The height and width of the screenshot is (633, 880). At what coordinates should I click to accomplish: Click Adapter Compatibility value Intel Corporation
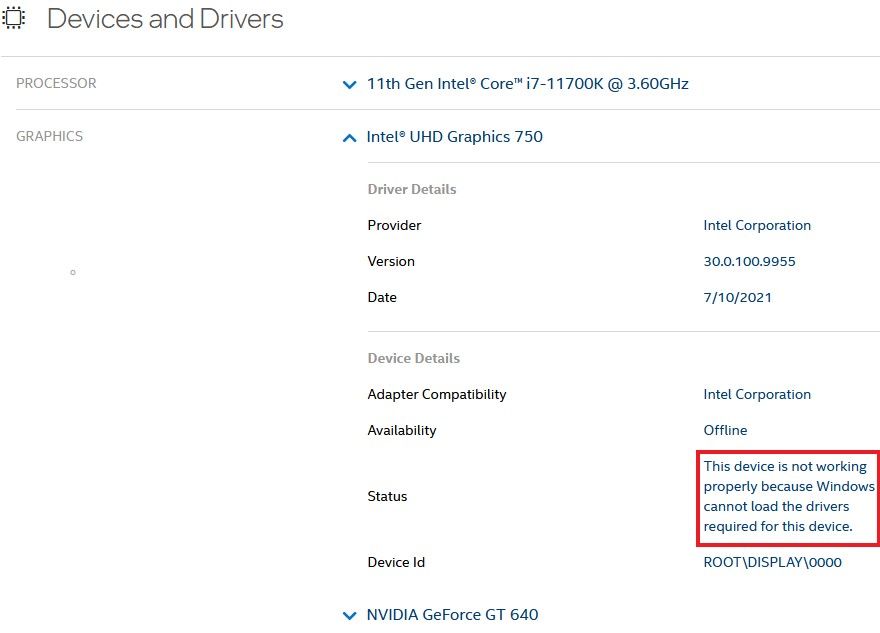(x=757, y=394)
